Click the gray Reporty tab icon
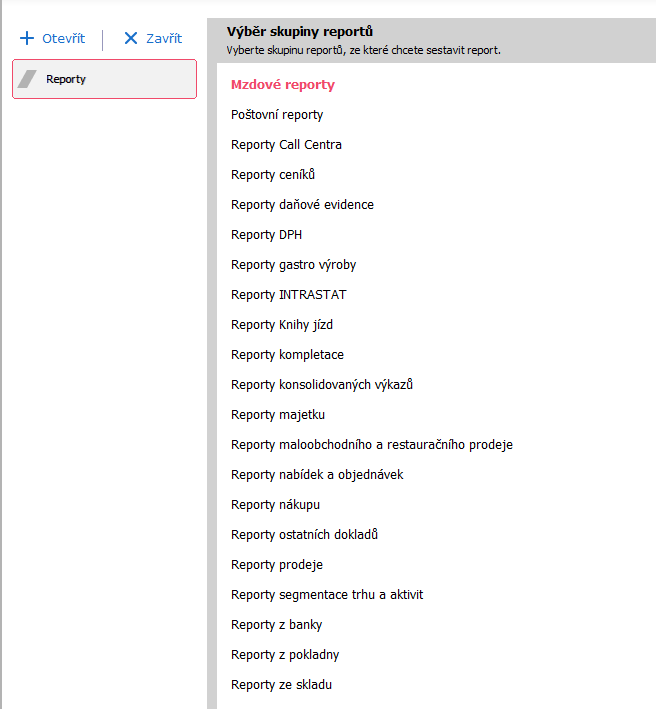The height and width of the screenshot is (709, 656). pos(28,79)
